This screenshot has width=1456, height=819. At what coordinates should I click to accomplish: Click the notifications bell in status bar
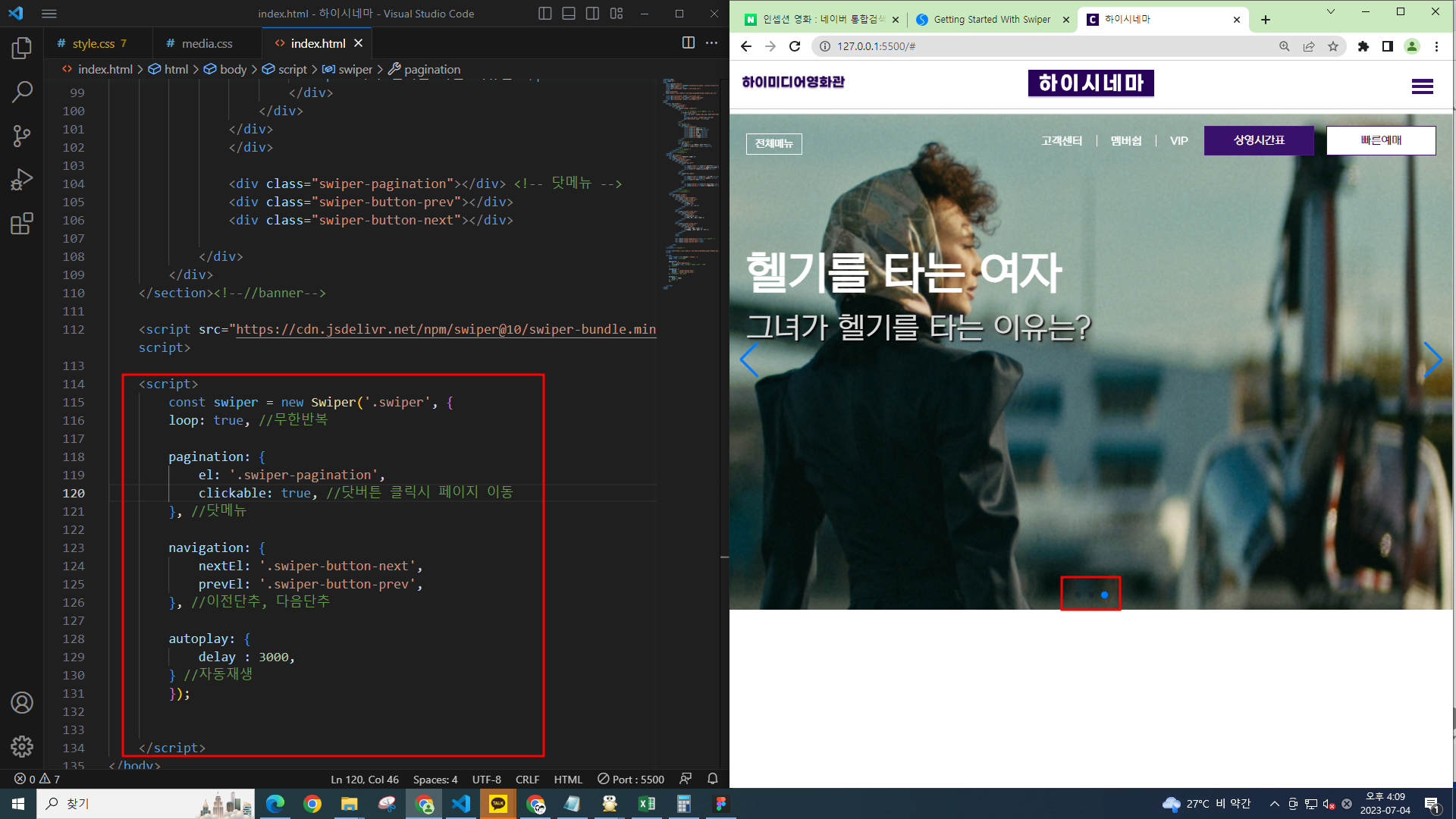[712, 779]
